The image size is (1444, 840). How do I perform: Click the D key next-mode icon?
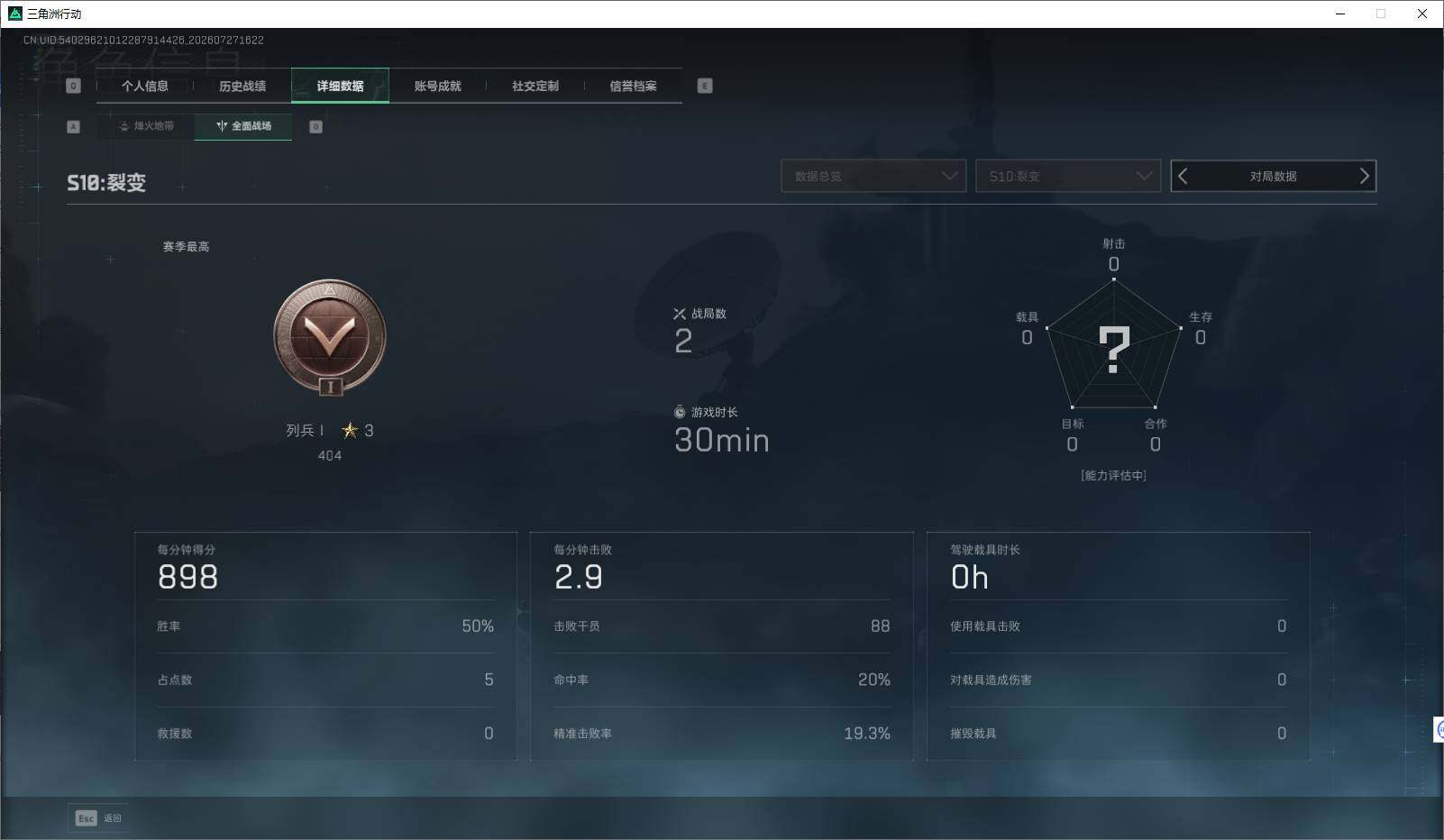(x=315, y=126)
